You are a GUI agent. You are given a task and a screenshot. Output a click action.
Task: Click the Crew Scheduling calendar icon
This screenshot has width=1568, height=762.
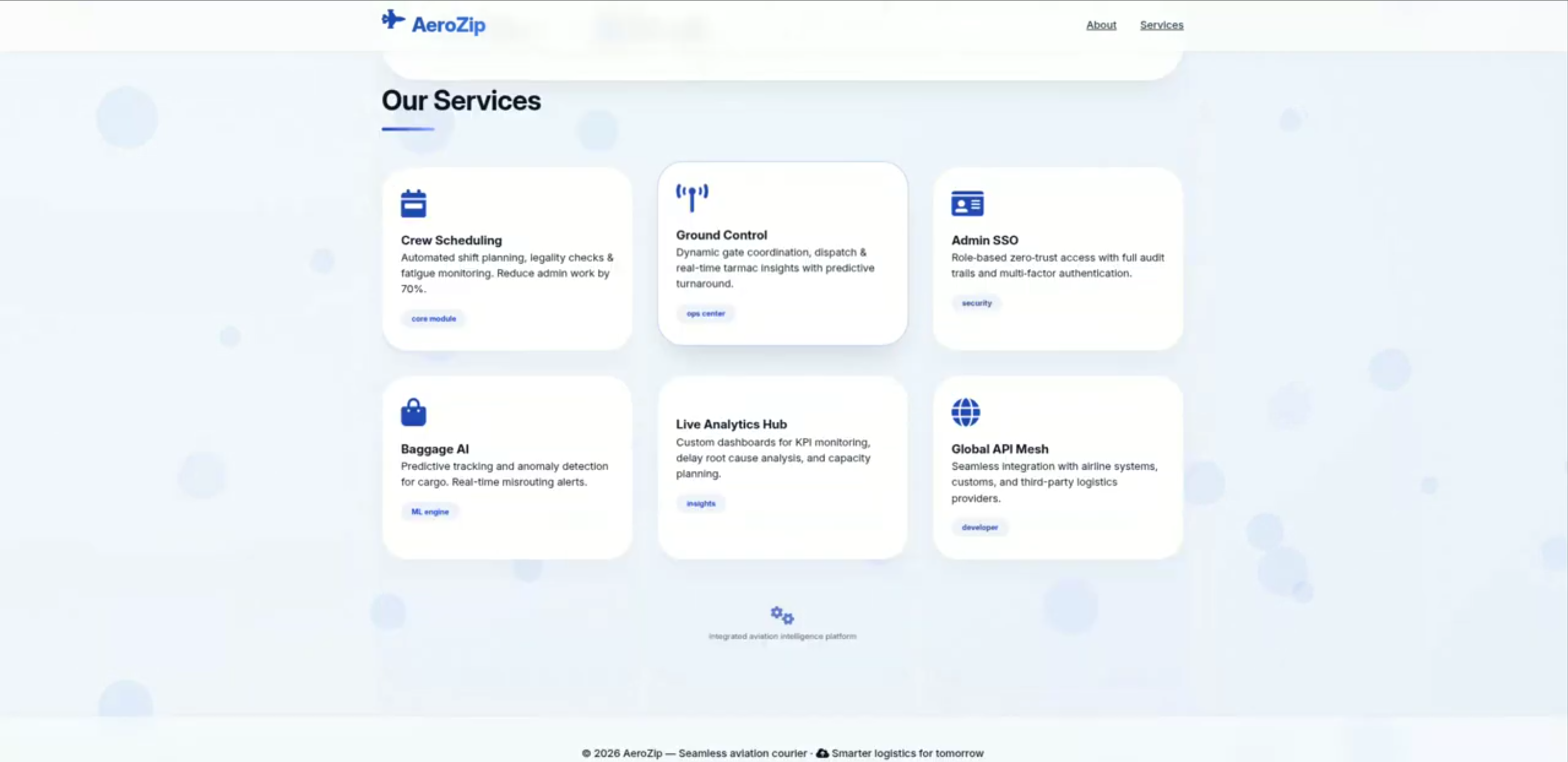413,203
